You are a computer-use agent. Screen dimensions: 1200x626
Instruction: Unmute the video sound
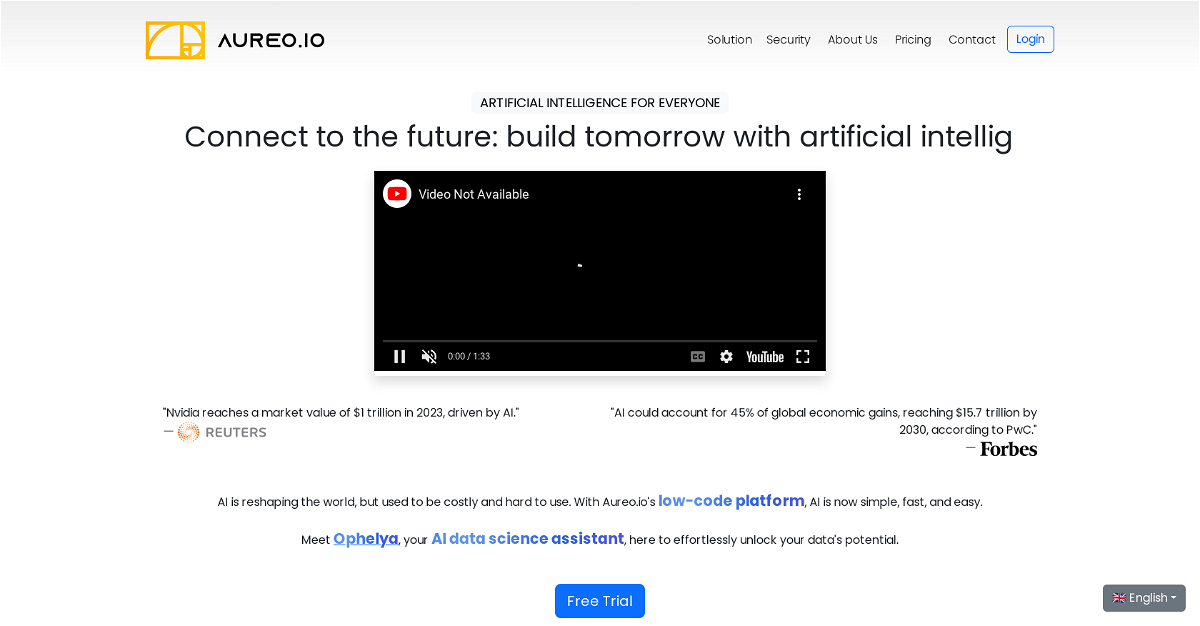coord(429,357)
